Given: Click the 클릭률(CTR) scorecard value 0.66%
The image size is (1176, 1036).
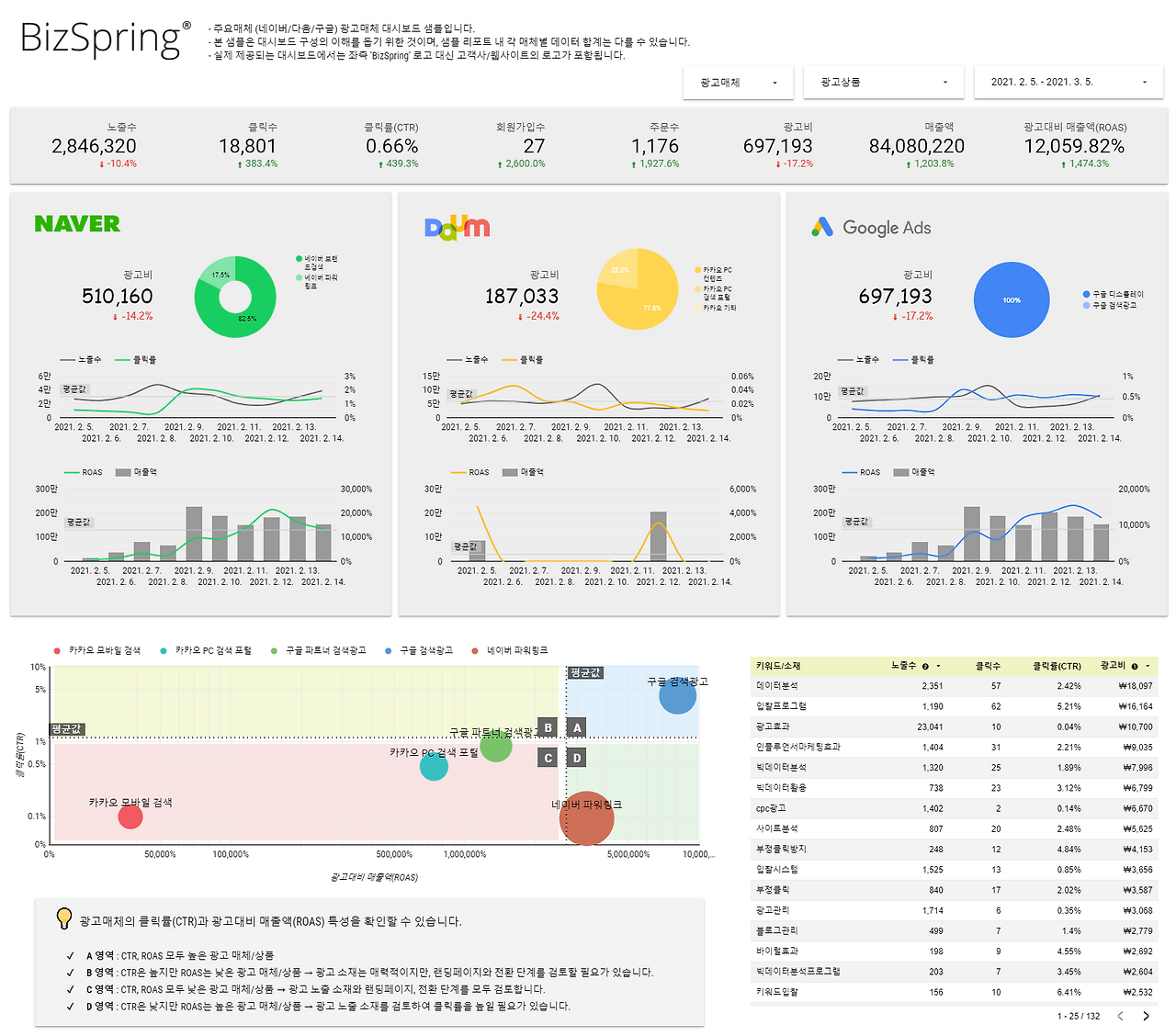Looking at the screenshot, I should (391, 146).
